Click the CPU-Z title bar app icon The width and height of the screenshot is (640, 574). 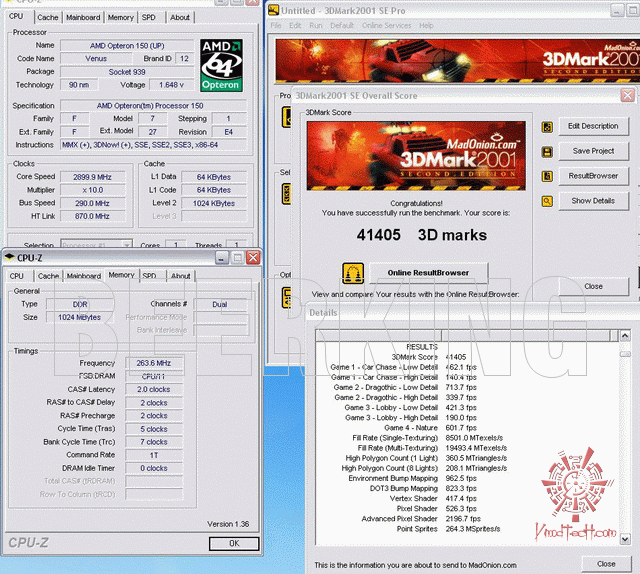click(x=9, y=257)
